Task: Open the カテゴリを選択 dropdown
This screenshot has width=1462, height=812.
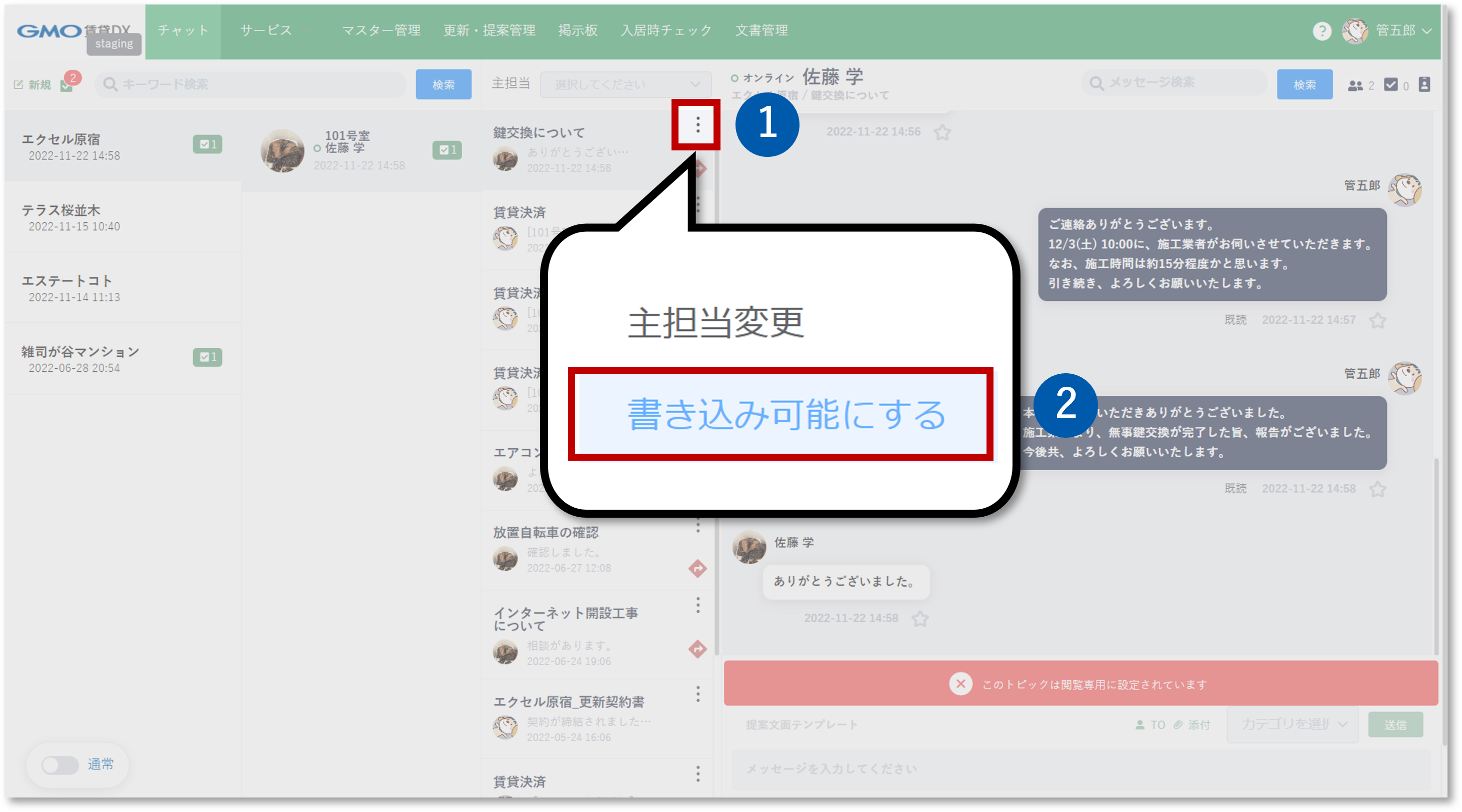Action: 1292,724
